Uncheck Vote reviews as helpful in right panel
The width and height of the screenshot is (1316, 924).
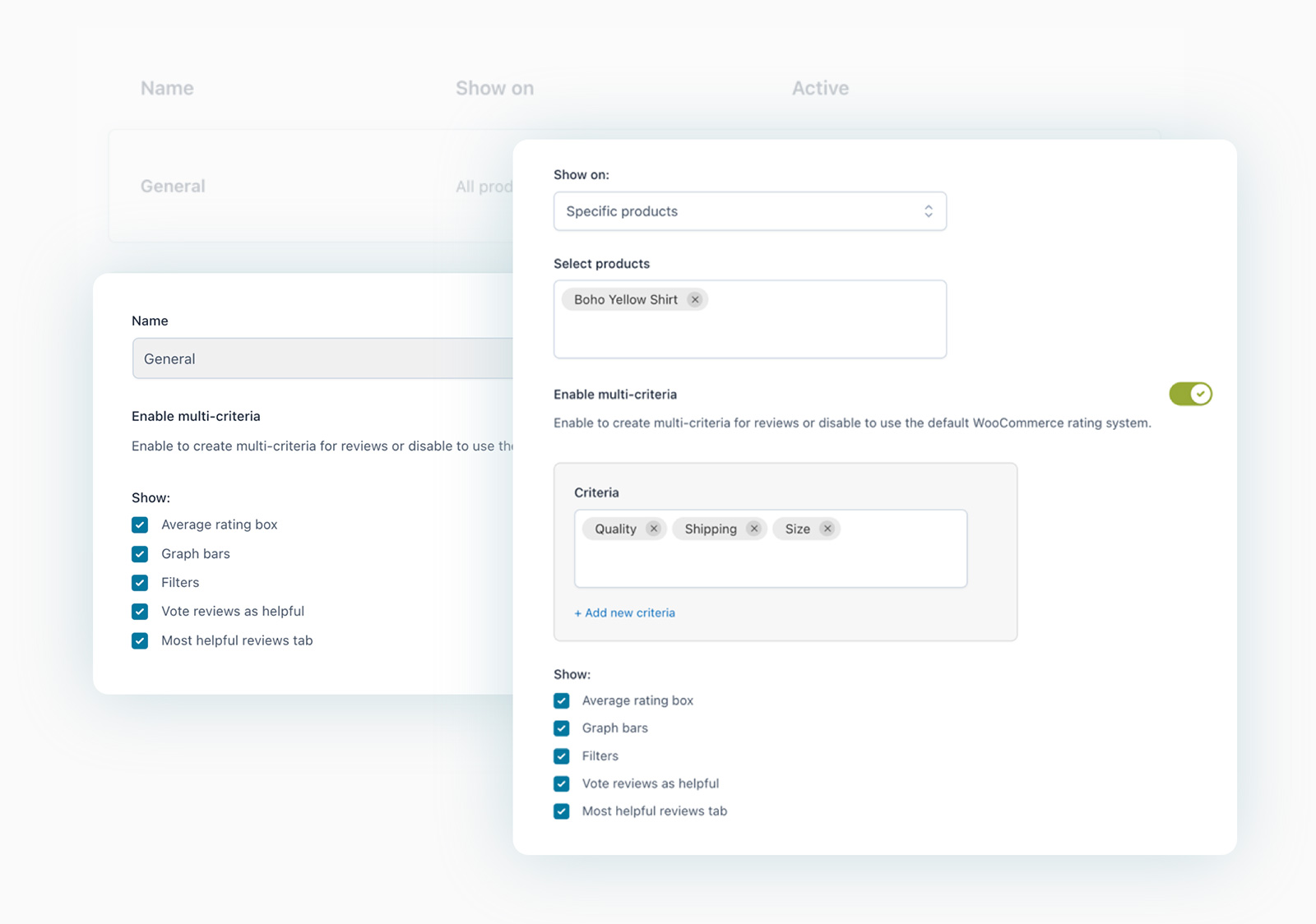(562, 784)
